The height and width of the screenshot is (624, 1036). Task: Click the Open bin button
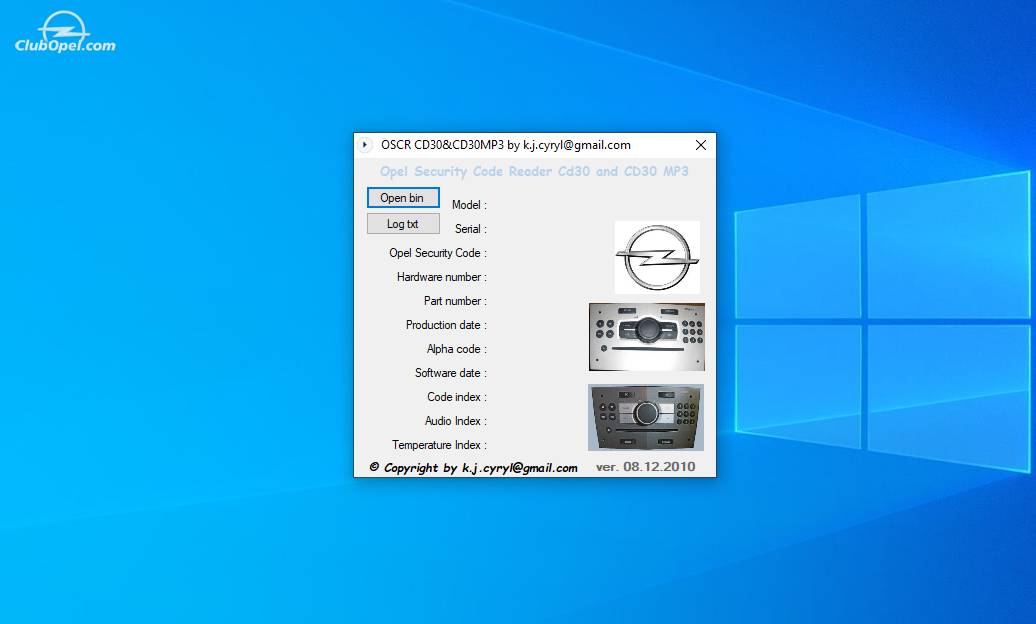pos(403,198)
